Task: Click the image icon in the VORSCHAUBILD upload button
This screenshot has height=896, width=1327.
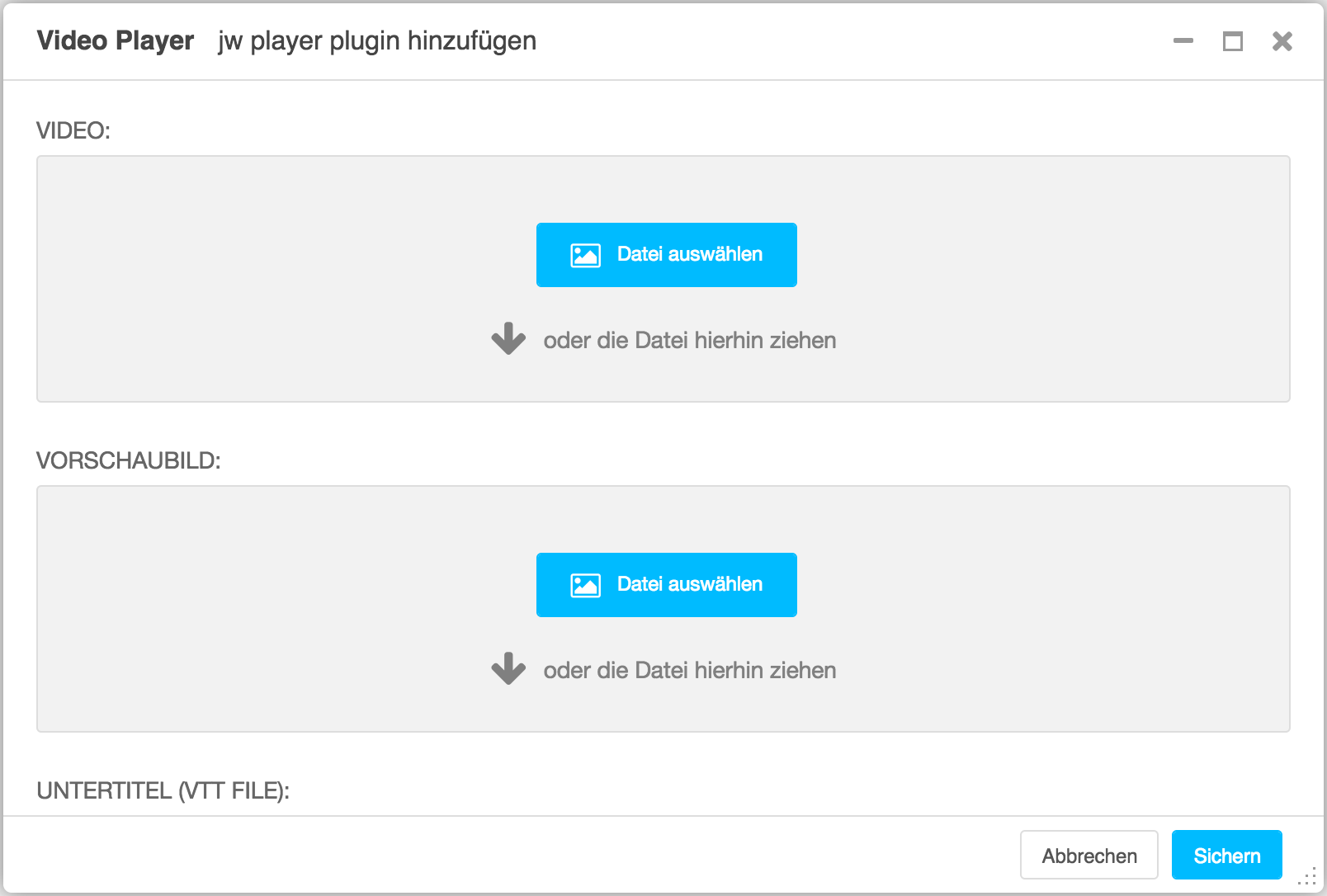Action: (585, 585)
